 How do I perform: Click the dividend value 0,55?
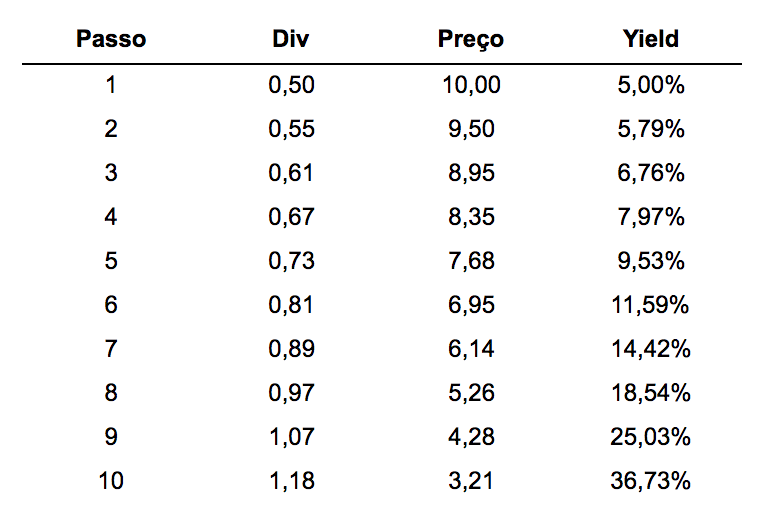(291, 129)
